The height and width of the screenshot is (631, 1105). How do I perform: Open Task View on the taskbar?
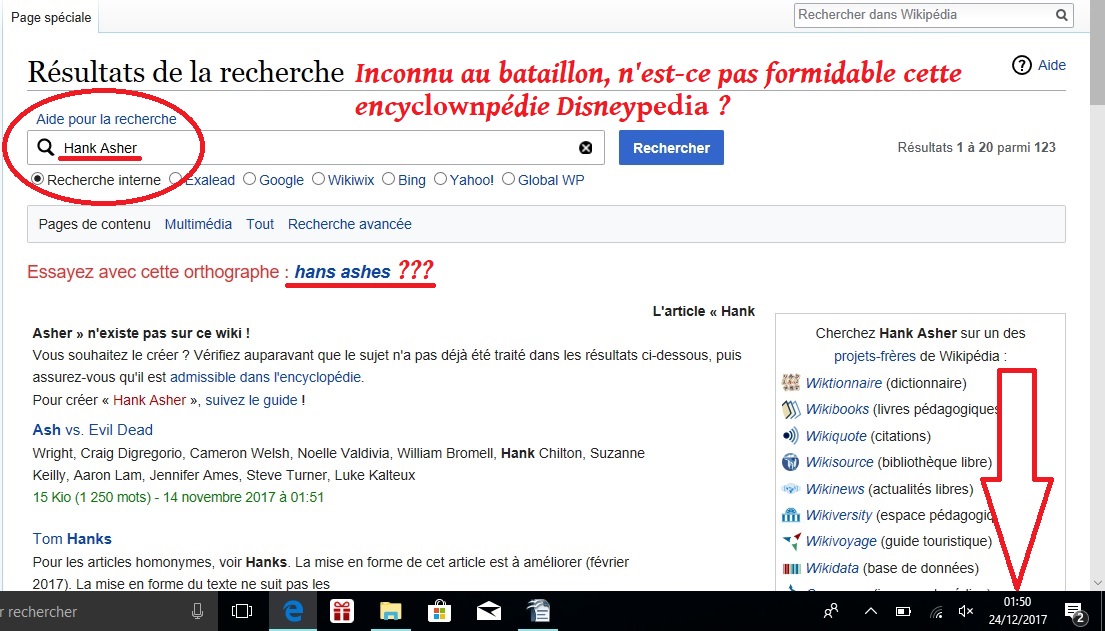[242, 611]
